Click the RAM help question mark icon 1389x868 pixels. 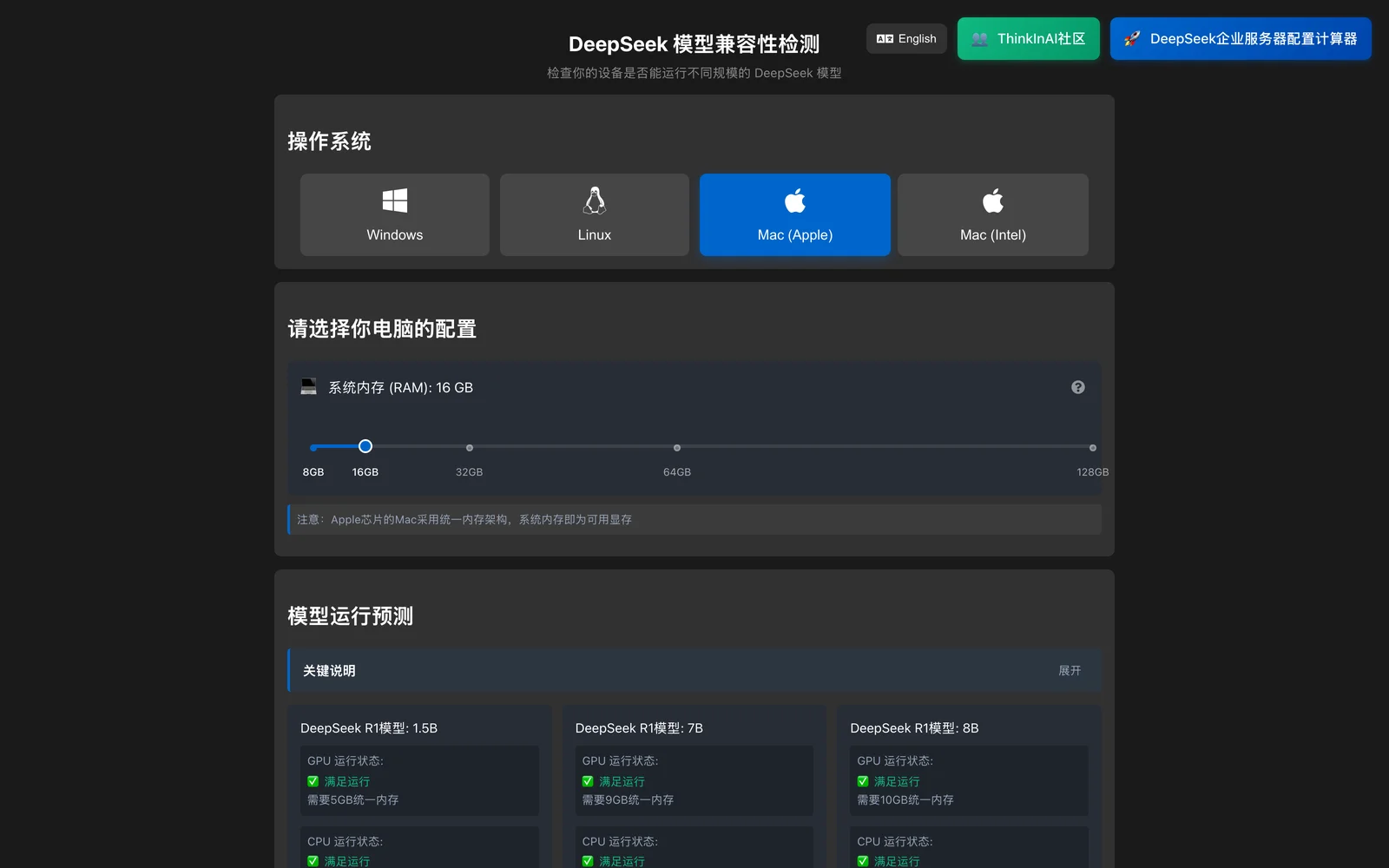click(x=1078, y=387)
